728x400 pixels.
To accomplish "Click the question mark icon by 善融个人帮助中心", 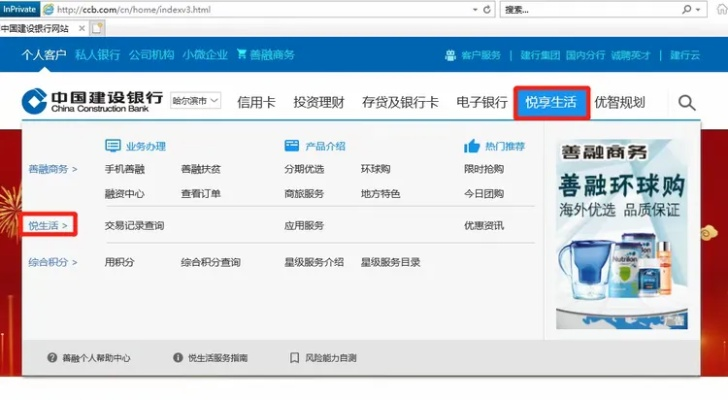I will pos(52,357).
